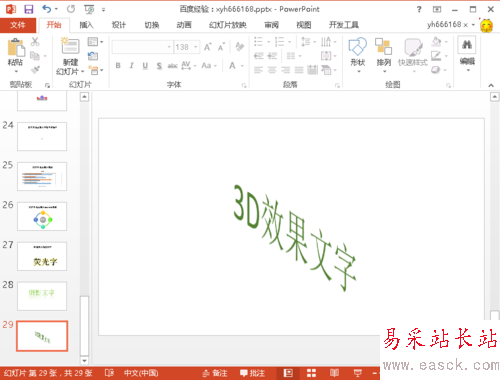Switch to the 动画 (Animations) tab
Image resolution: width=500 pixels, height=380 pixels.
coord(184,25)
